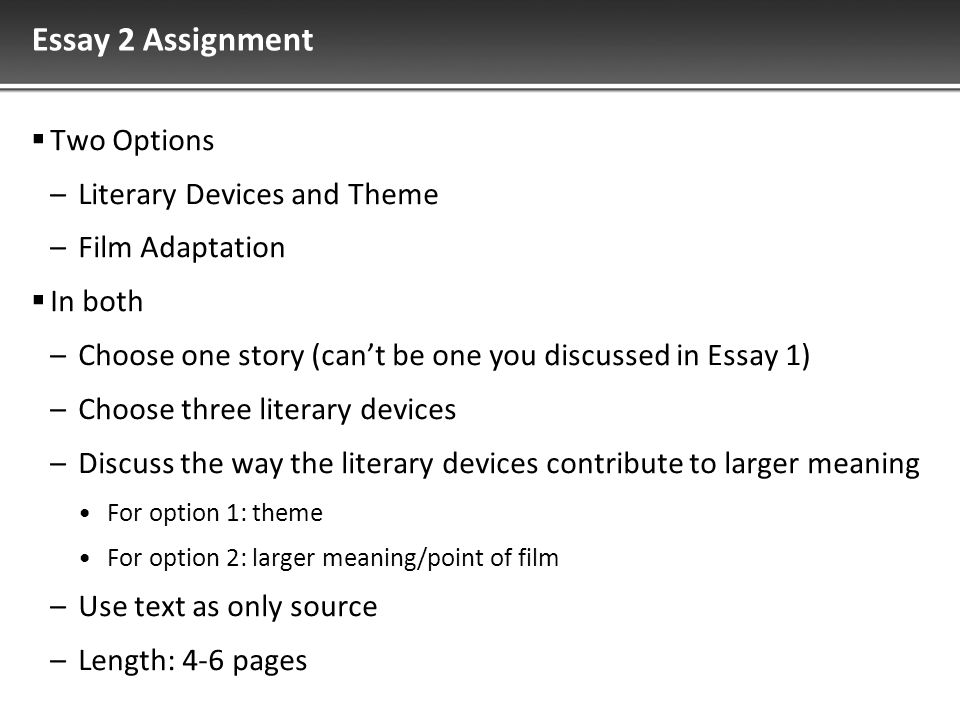Click 'Length: 4-6 pages' line
Viewport: 960px width, 720px height.
[193, 661]
